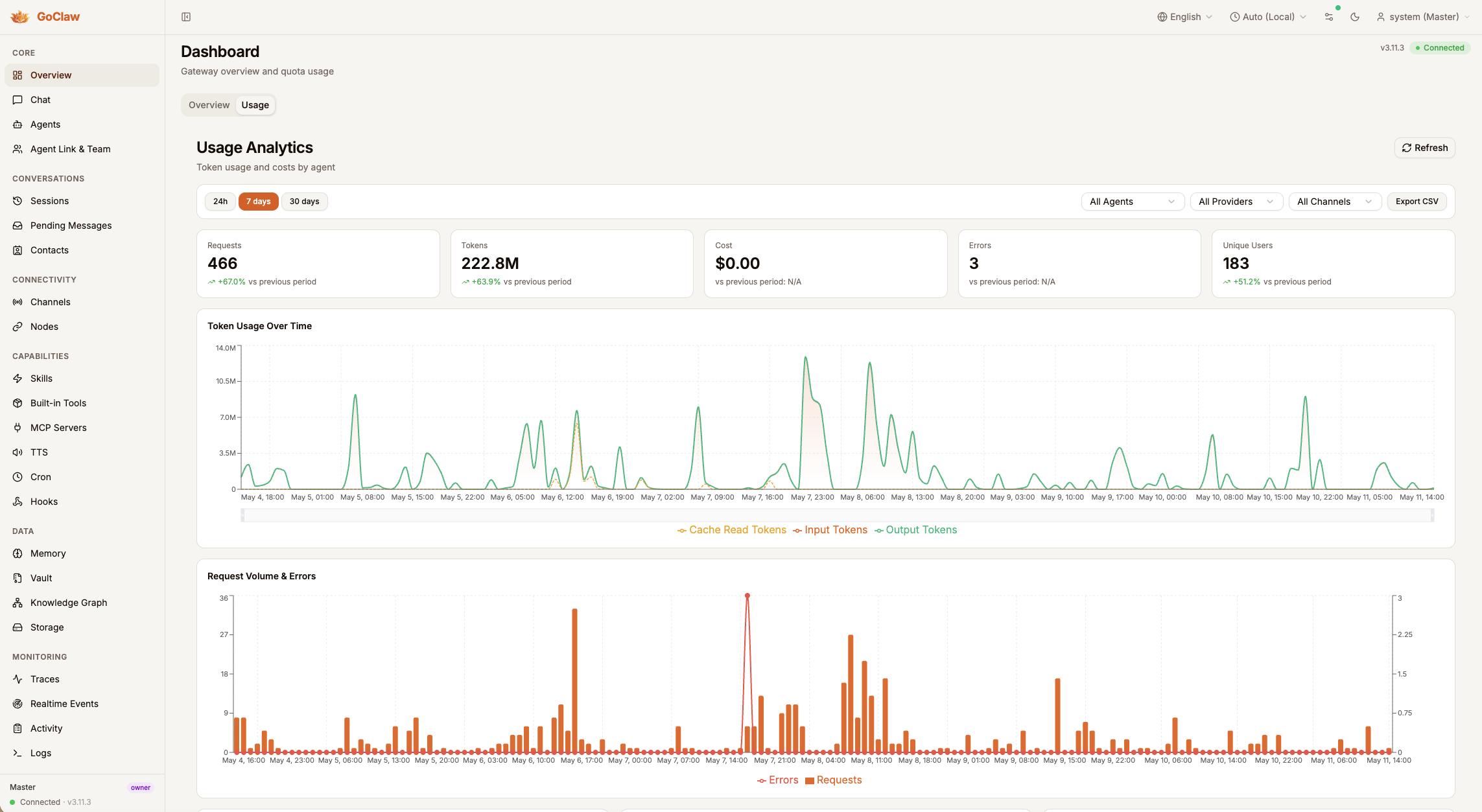The width and height of the screenshot is (1482, 812).
Task: Open Built-in Tools icon
Action: 18,403
